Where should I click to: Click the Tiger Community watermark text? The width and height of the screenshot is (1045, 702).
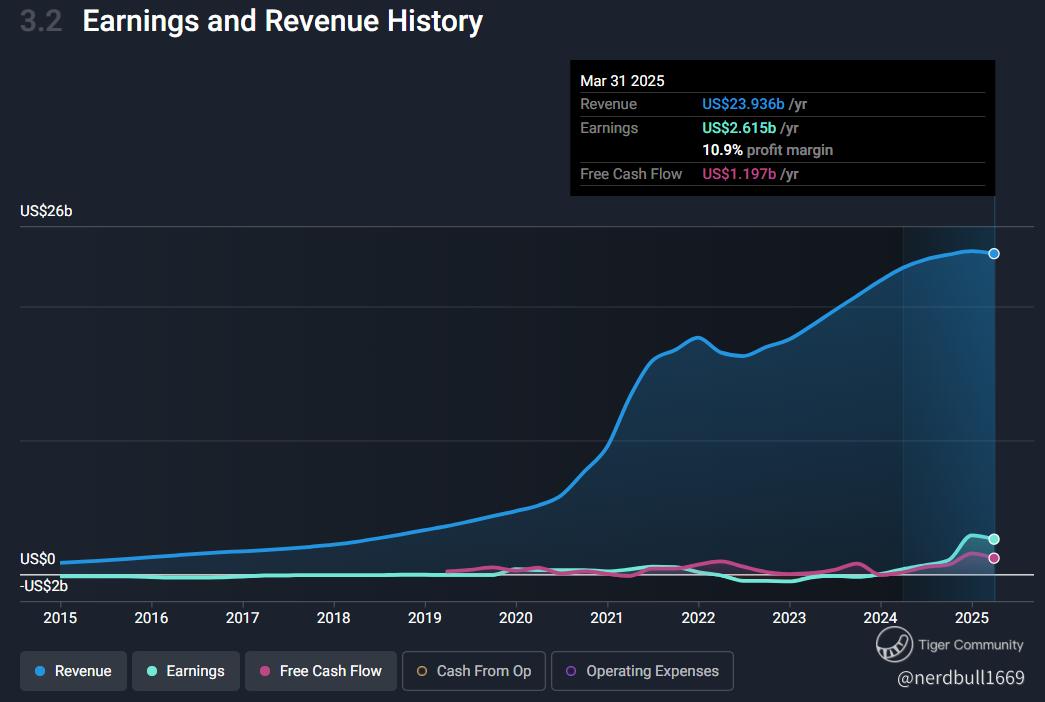coord(971,645)
